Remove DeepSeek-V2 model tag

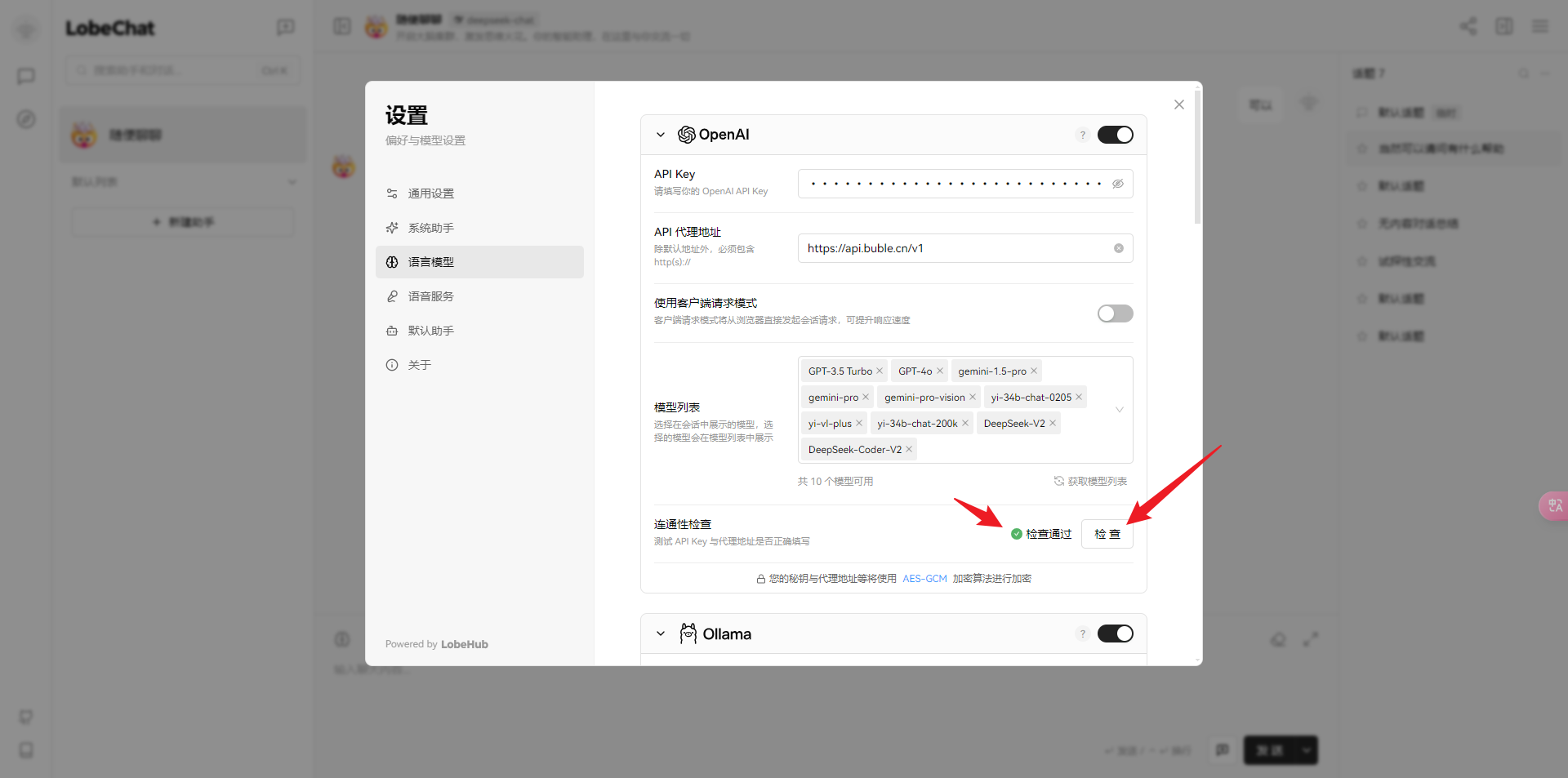1053,423
